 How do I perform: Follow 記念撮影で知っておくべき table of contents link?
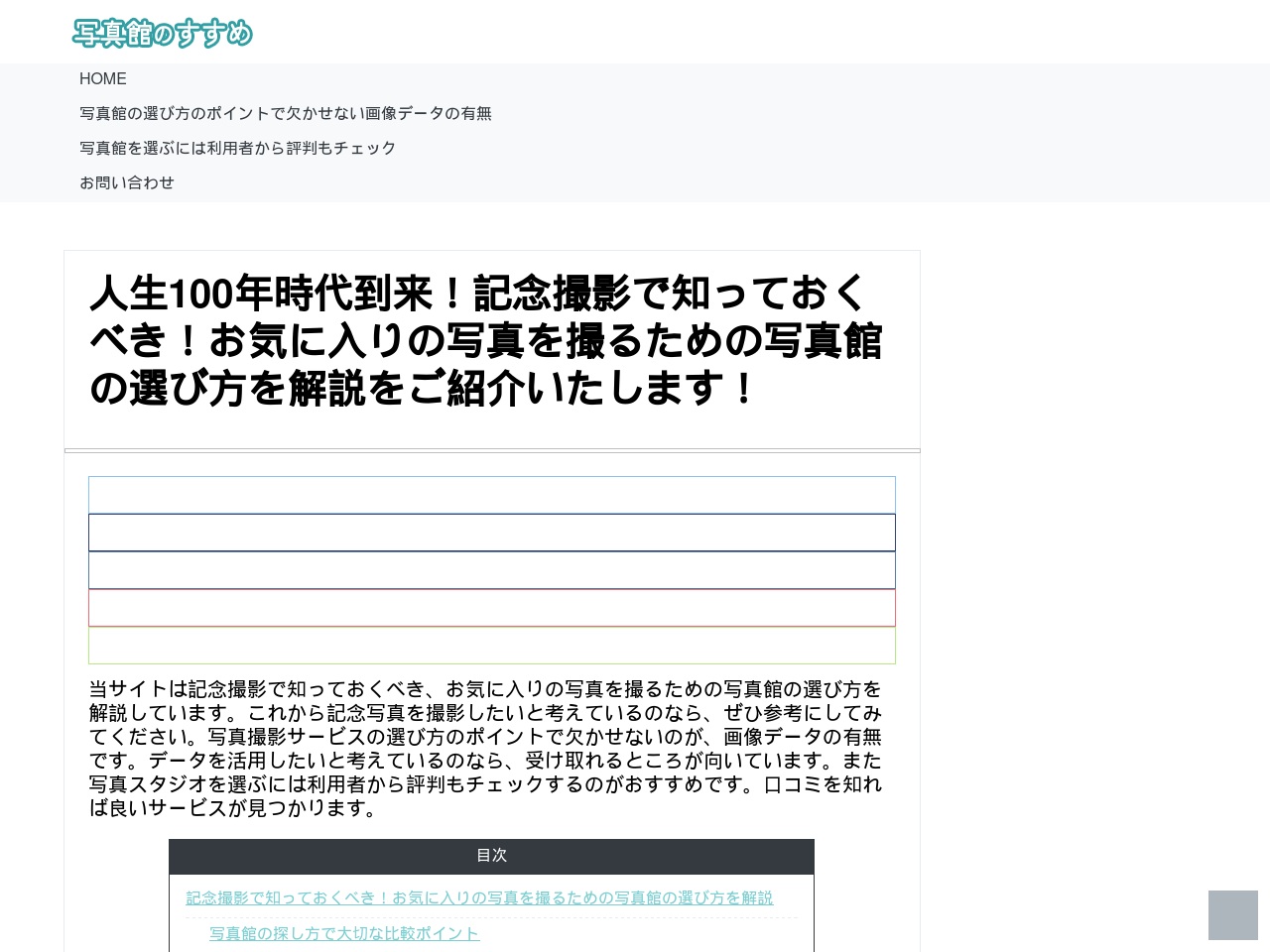click(x=479, y=897)
